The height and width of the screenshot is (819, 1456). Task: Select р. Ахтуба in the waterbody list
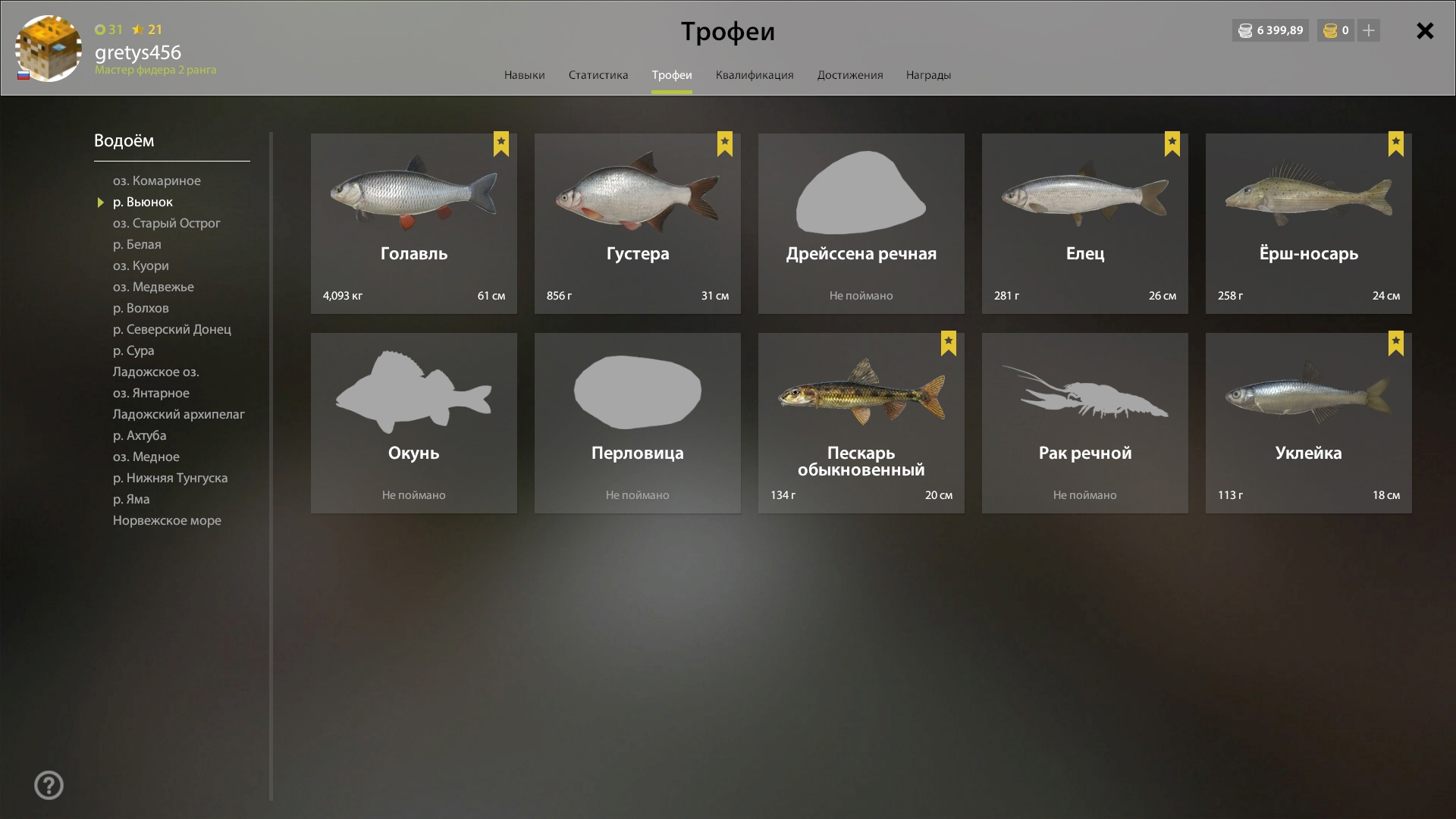(140, 435)
